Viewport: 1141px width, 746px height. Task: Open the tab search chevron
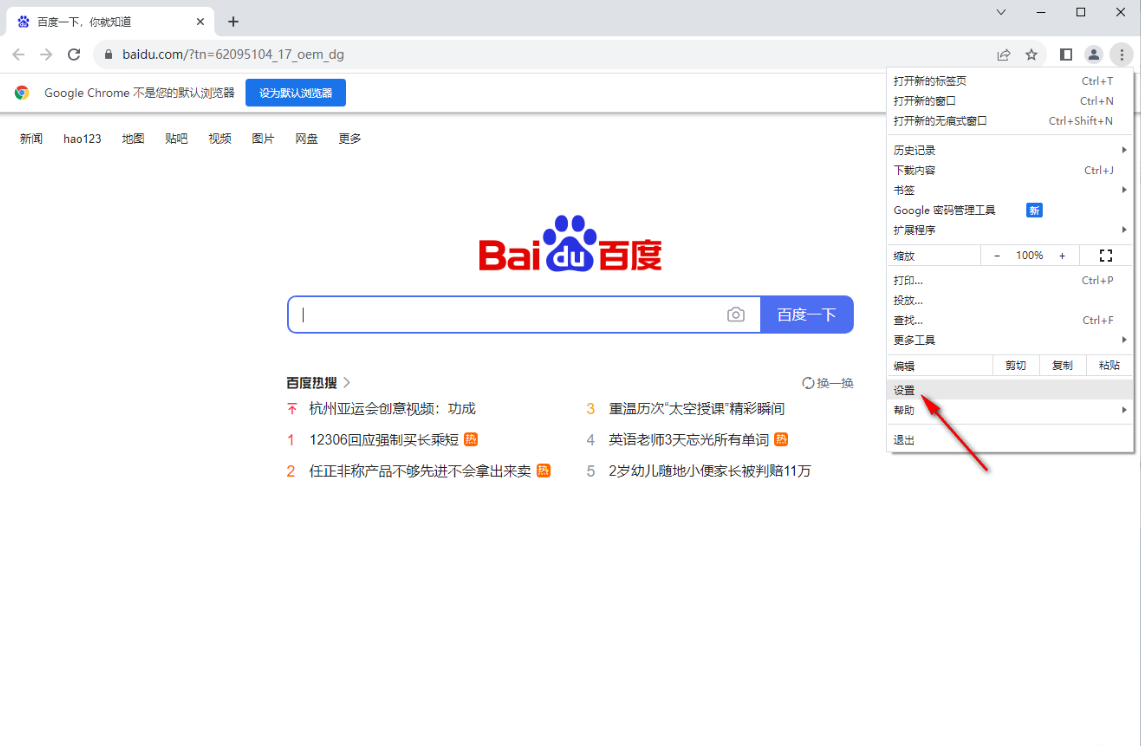click(x=1001, y=12)
